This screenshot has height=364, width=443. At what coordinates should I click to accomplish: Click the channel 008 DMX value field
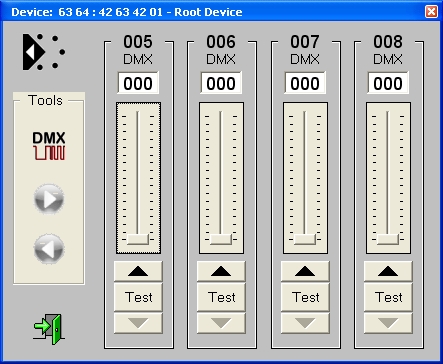388,83
